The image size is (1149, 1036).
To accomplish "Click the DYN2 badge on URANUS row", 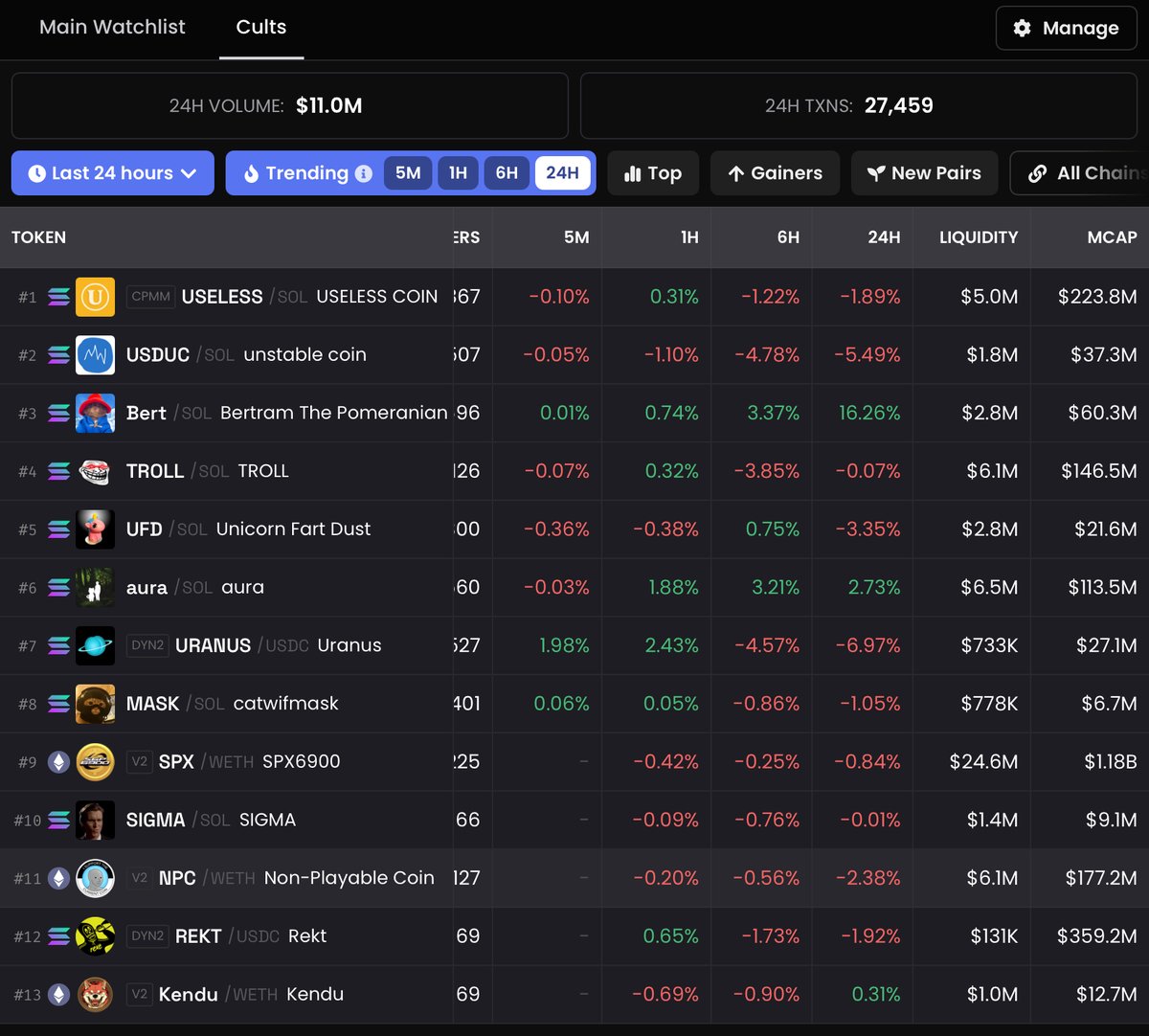I will tap(147, 645).
